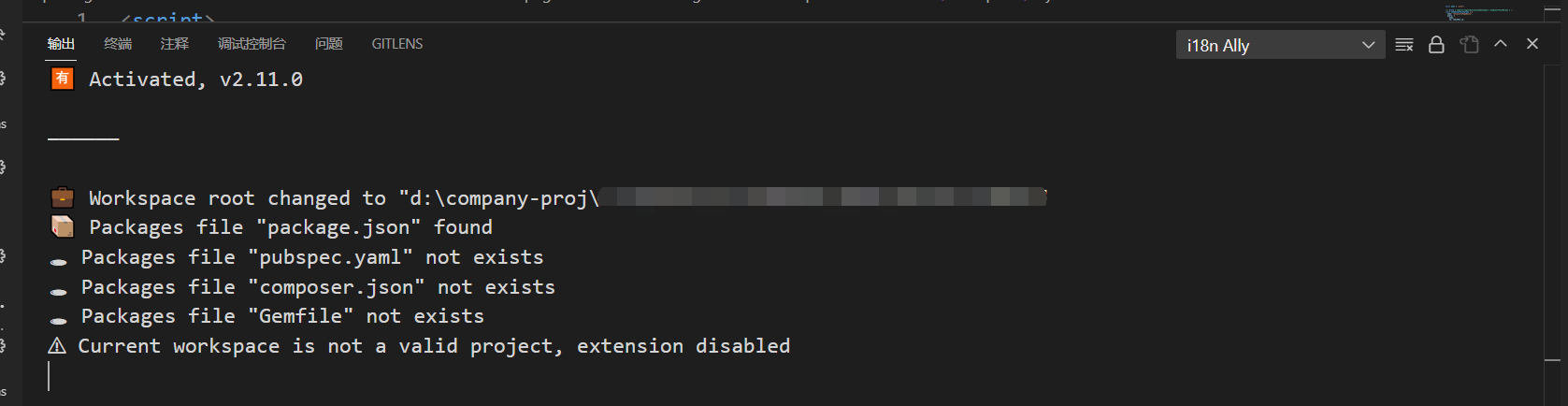Click the output panel vertical scrollbar
Viewport: 1568px width, 406px height.
(x=1553, y=234)
